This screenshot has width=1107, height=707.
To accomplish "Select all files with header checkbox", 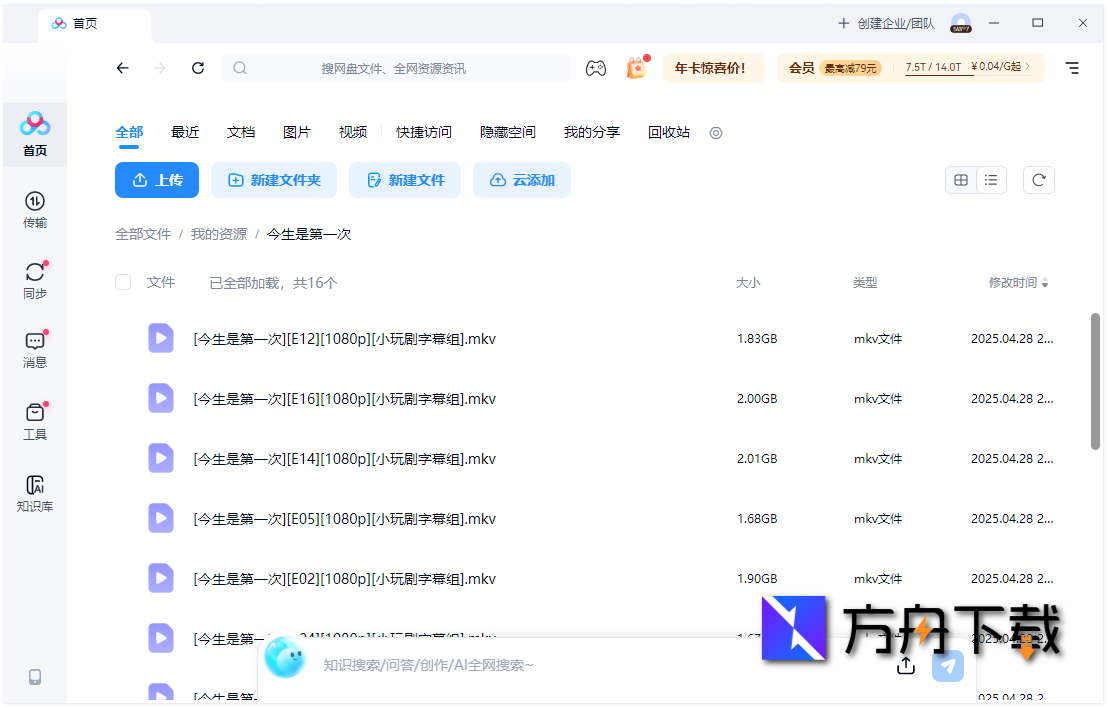I will [x=122, y=282].
